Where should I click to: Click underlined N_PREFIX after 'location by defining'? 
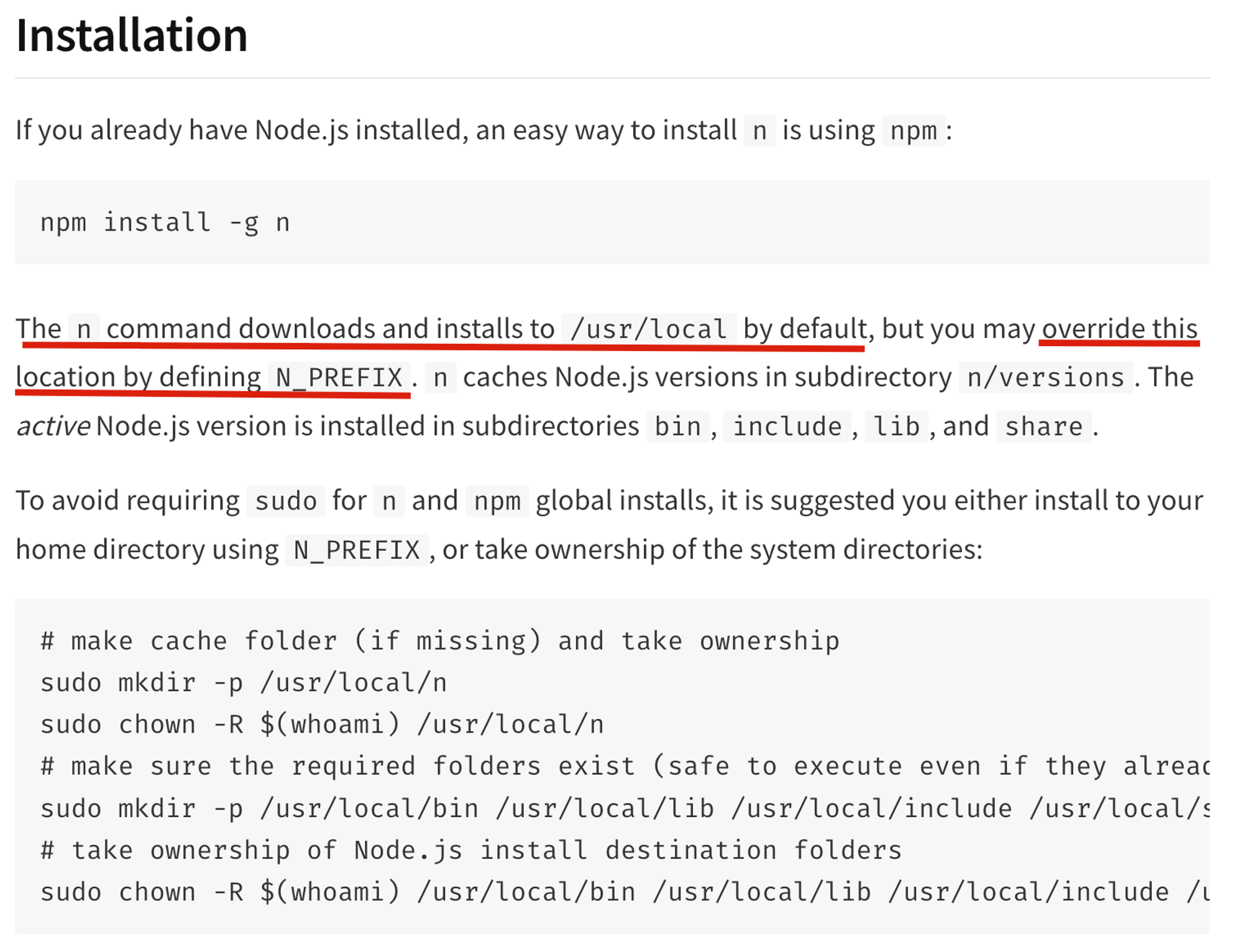point(339,377)
